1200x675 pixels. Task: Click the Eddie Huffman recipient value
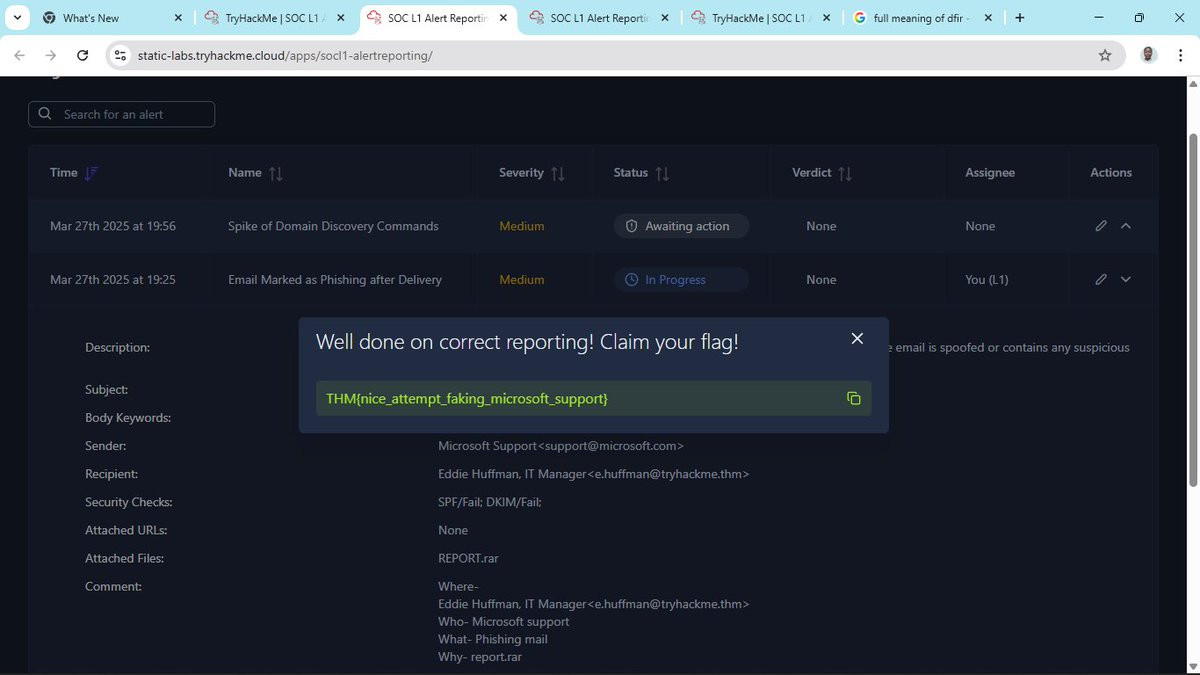[594, 474]
